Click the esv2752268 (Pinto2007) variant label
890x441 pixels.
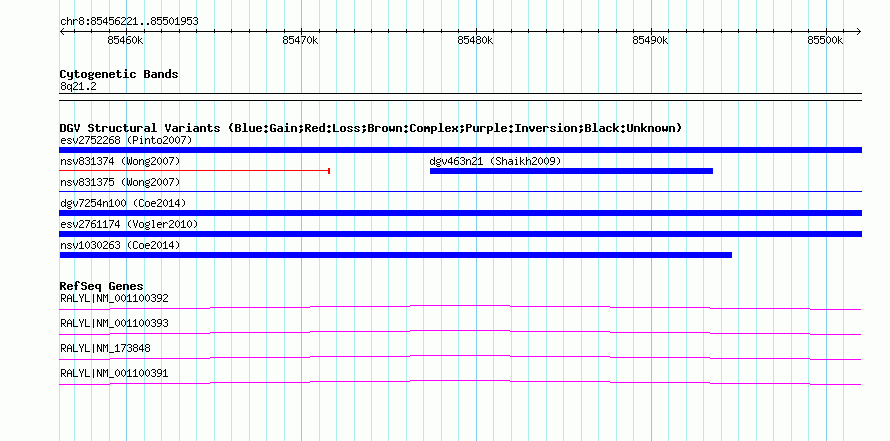126,140
